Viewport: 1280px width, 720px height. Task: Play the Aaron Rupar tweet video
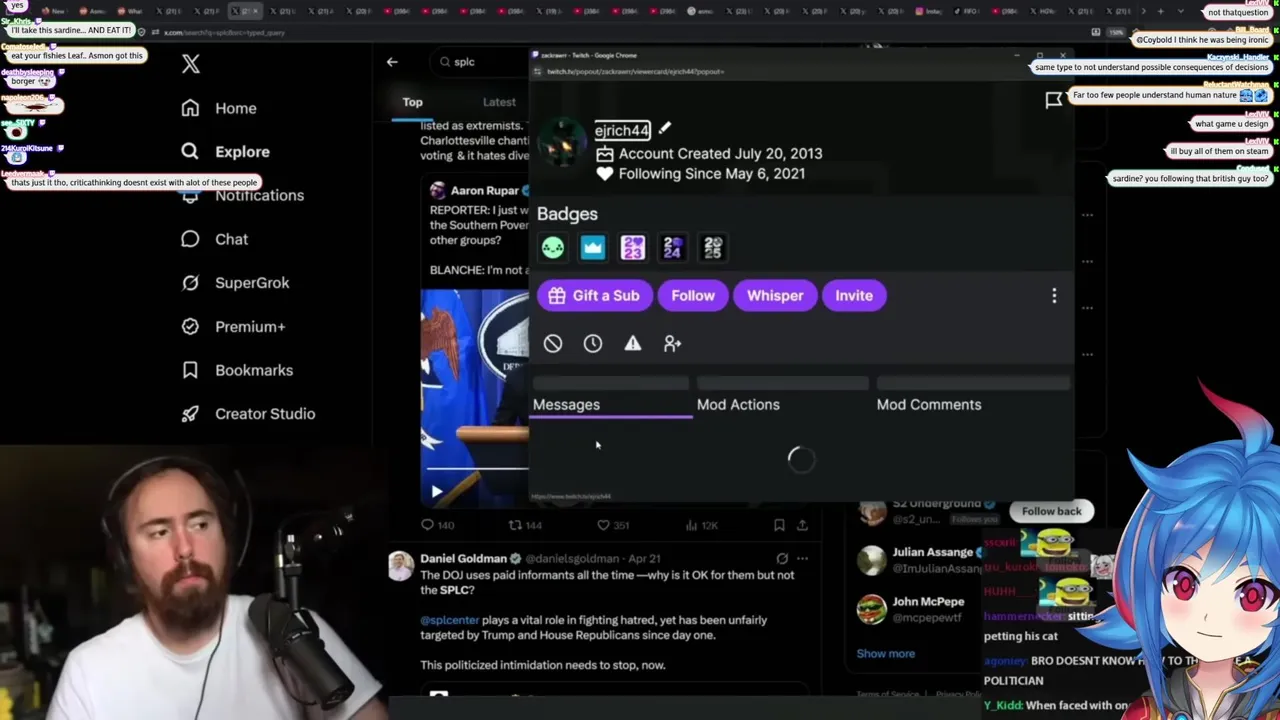[x=436, y=491]
